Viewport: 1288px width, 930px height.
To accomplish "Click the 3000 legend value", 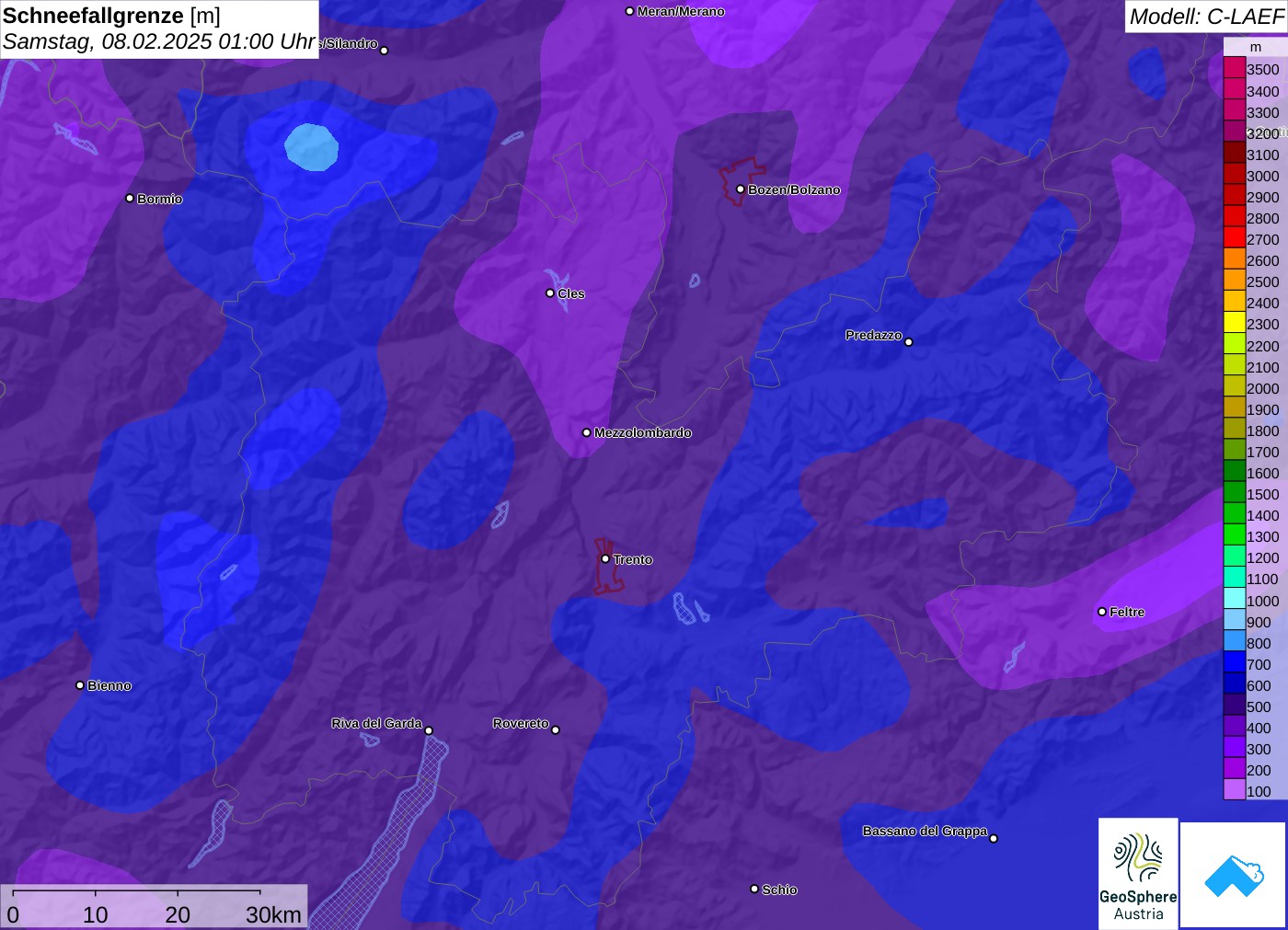I will pyautogui.click(x=1262, y=176).
